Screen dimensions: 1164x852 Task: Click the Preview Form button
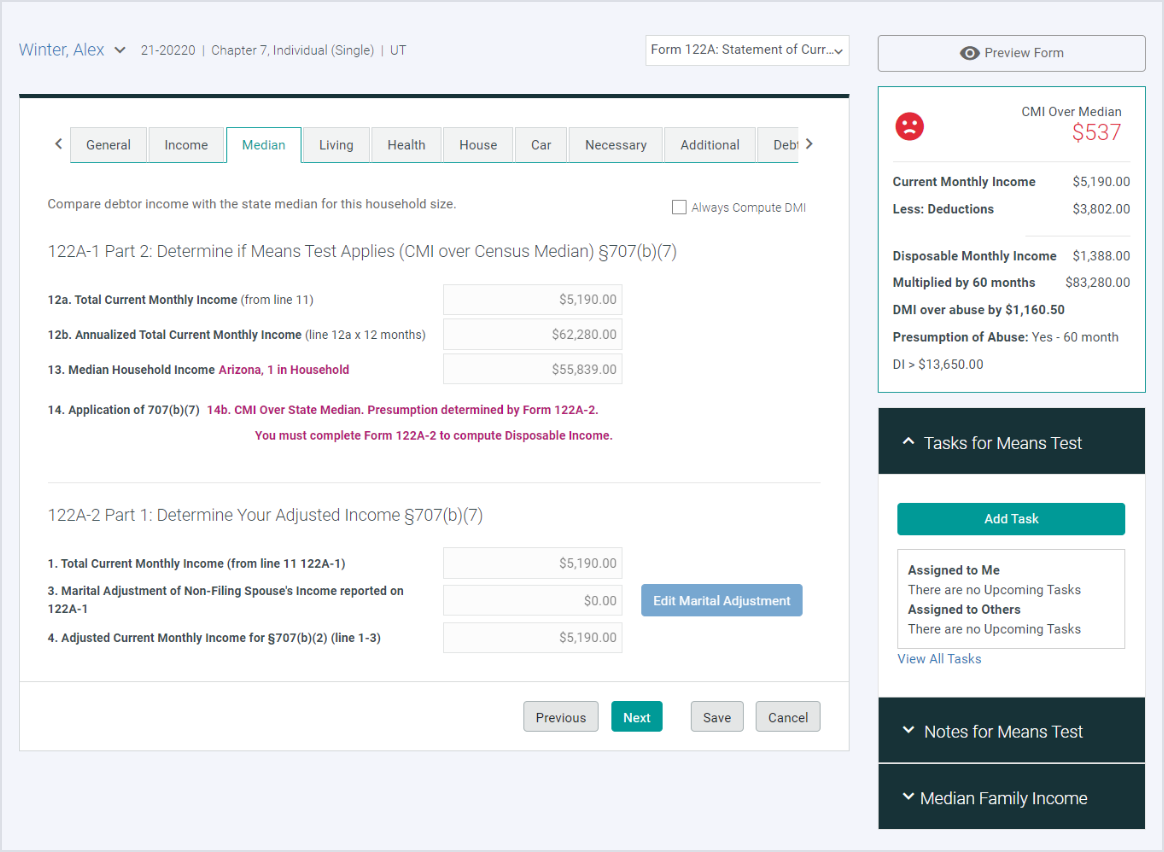tap(1011, 53)
